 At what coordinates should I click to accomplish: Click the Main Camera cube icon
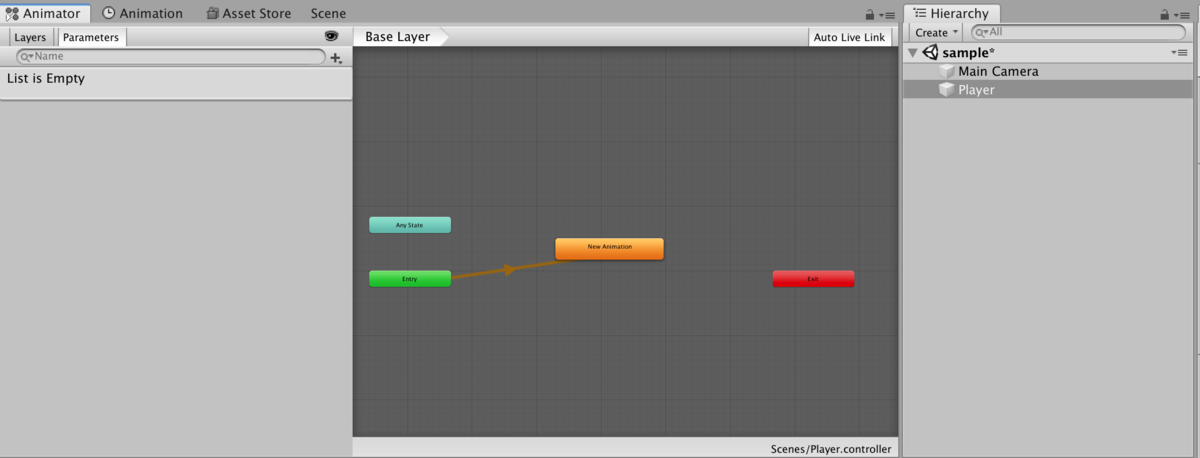tap(946, 71)
